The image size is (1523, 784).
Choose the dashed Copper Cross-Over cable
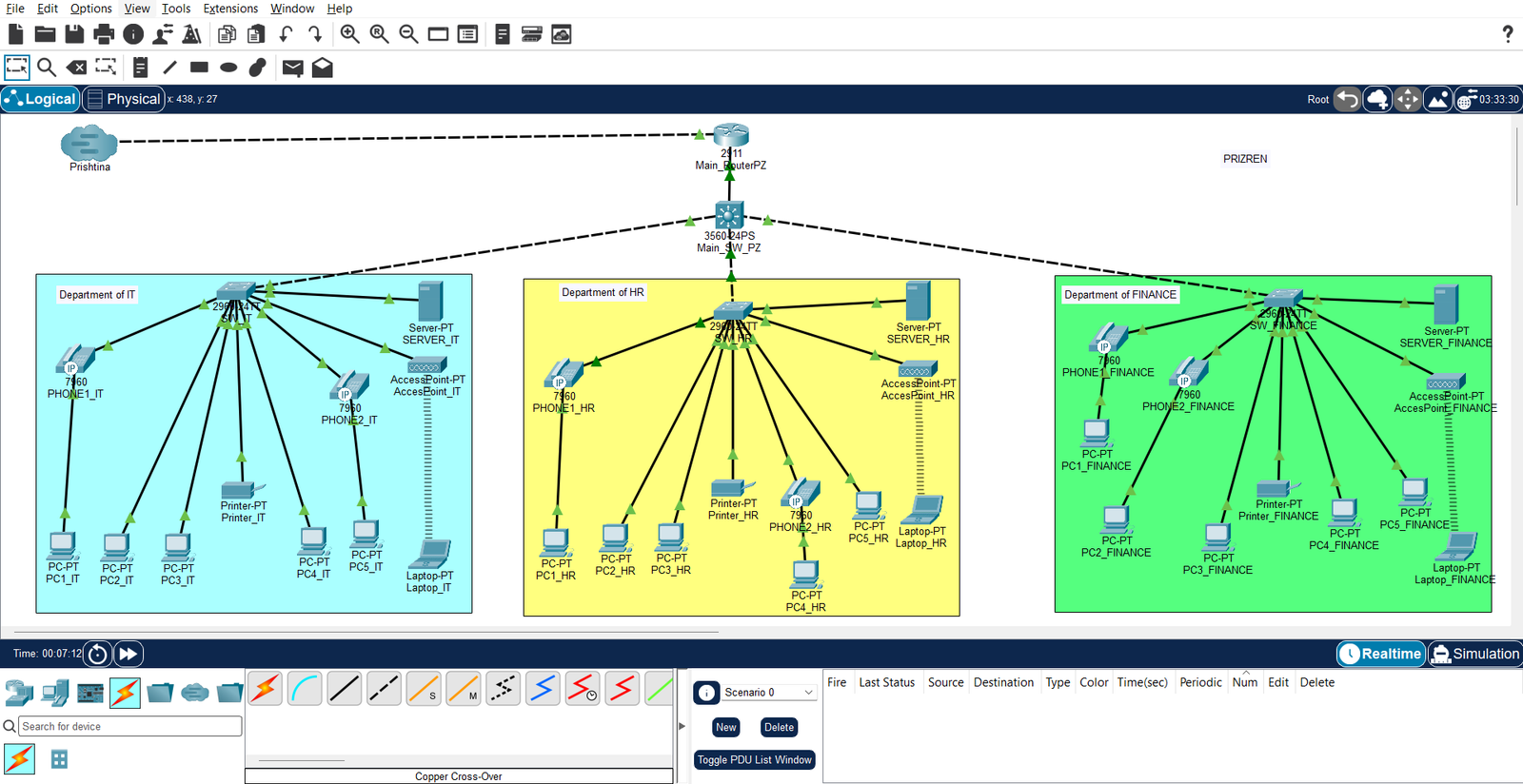[385, 688]
